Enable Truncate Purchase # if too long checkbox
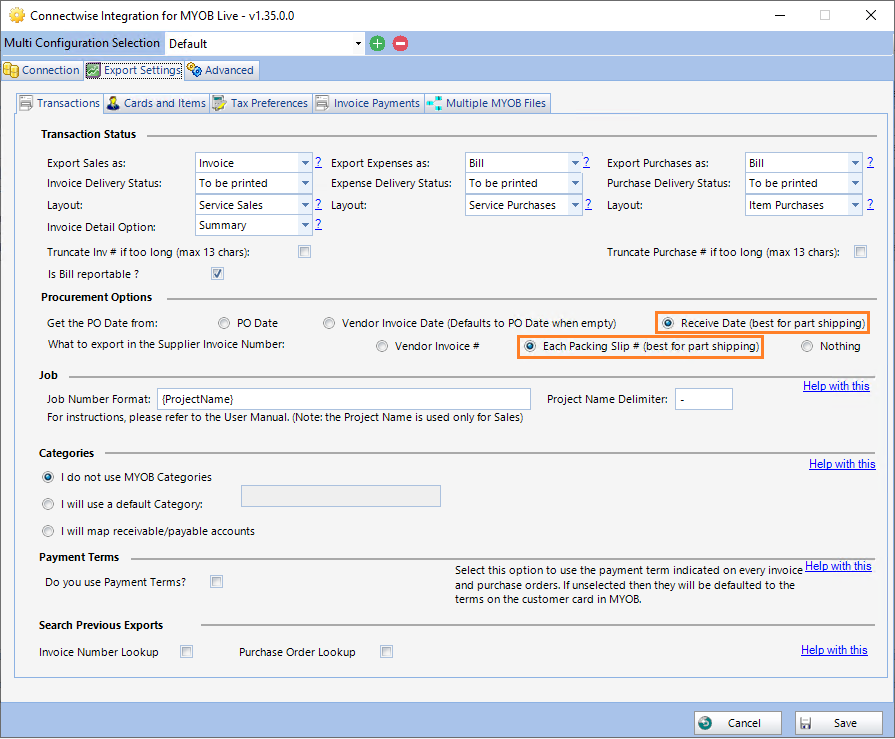This screenshot has height=739, width=895. pyautogui.click(x=861, y=252)
